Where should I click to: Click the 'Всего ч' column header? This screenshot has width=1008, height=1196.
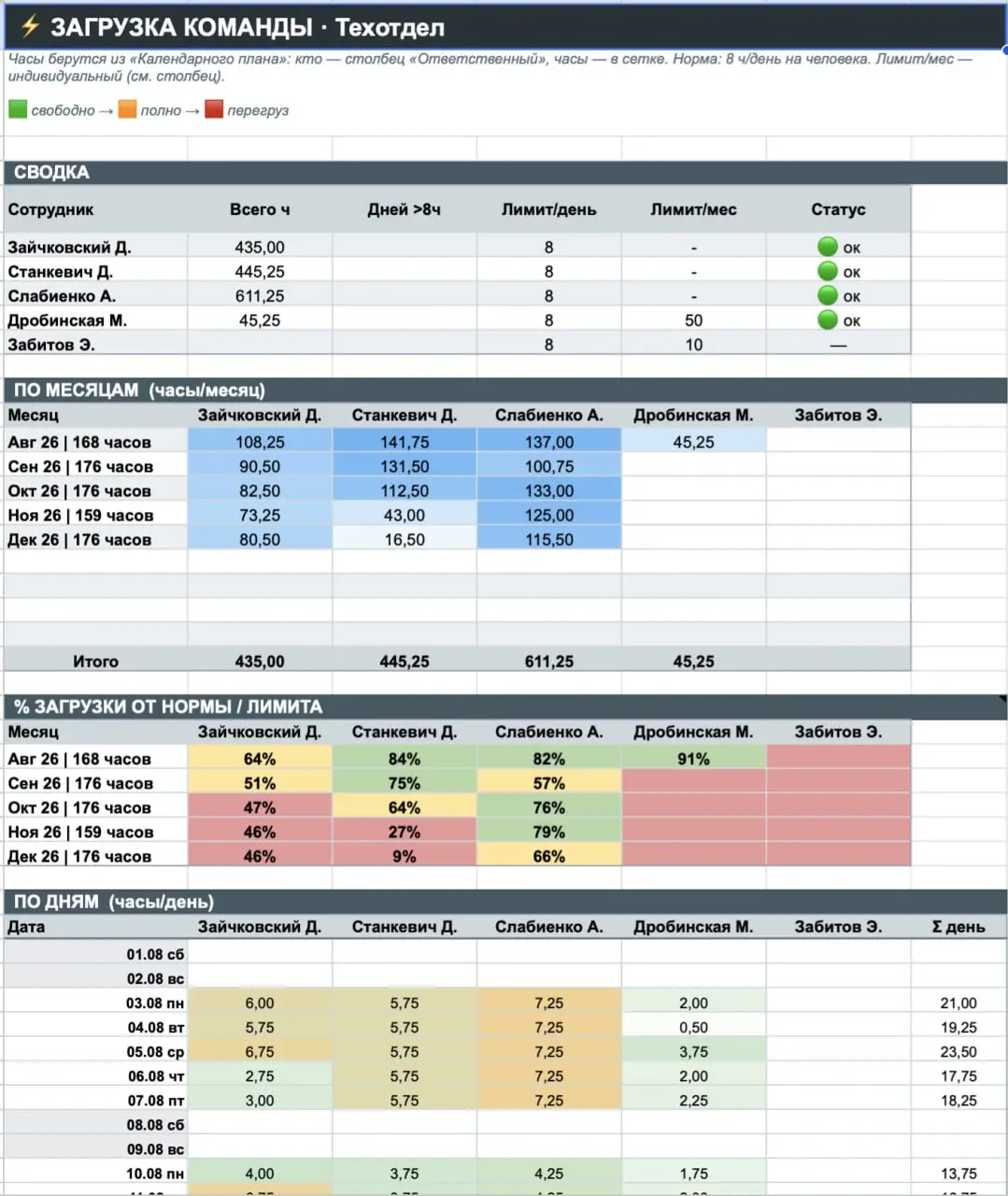260,209
